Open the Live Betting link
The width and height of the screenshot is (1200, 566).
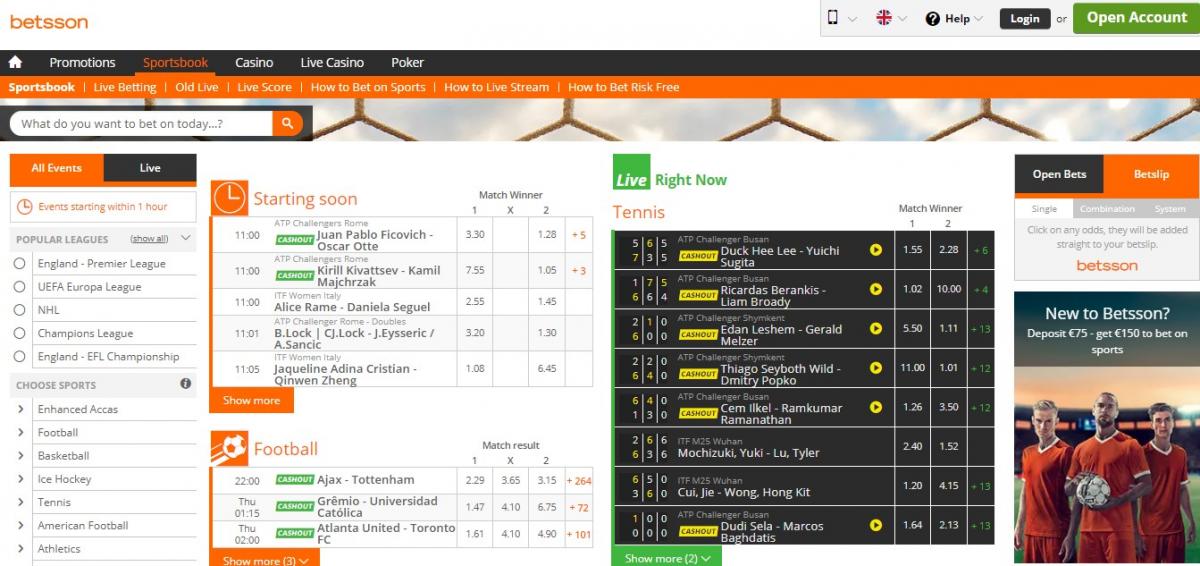click(x=125, y=87)
